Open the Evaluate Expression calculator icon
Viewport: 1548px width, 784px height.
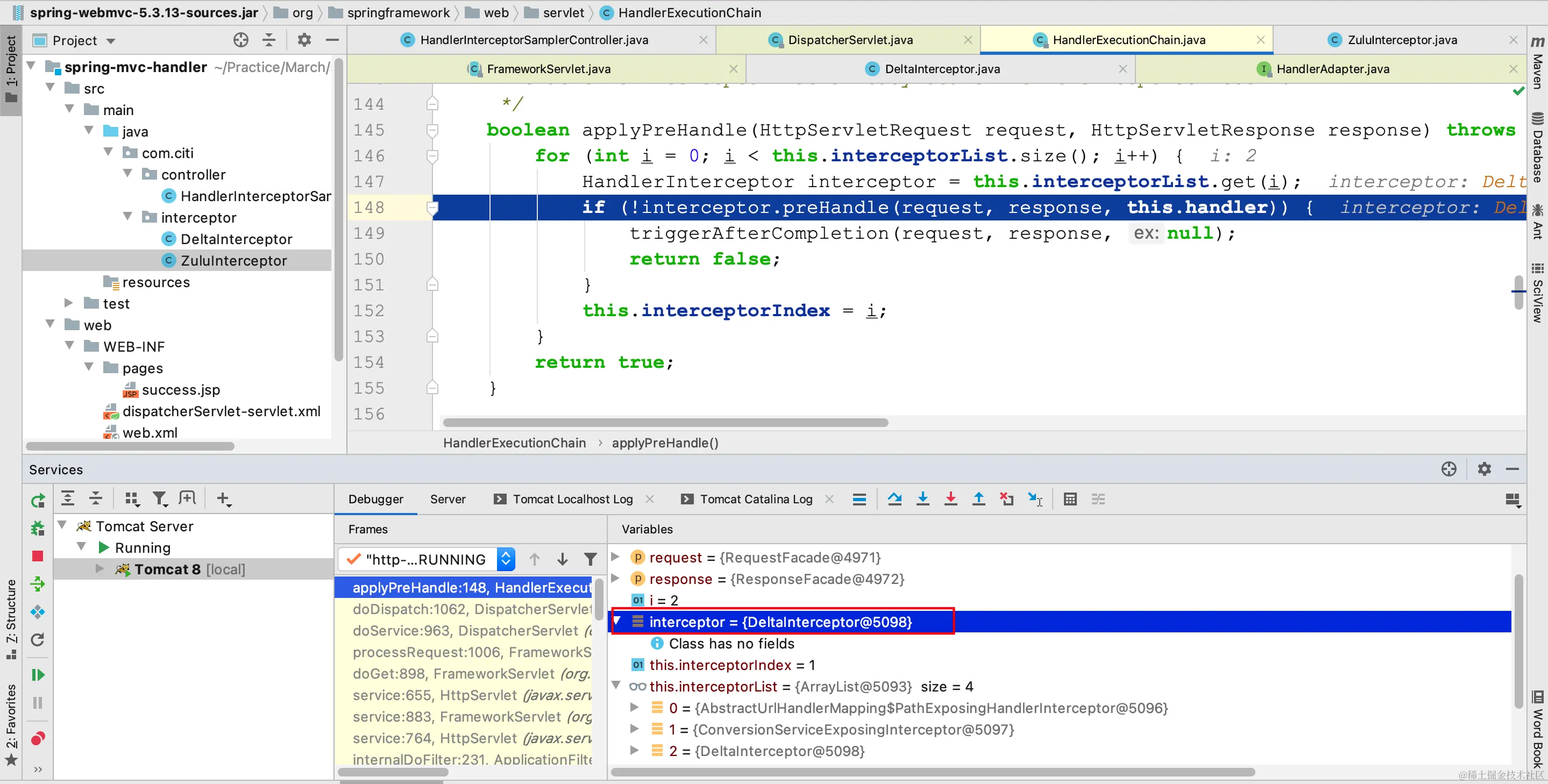[1070, 498]
